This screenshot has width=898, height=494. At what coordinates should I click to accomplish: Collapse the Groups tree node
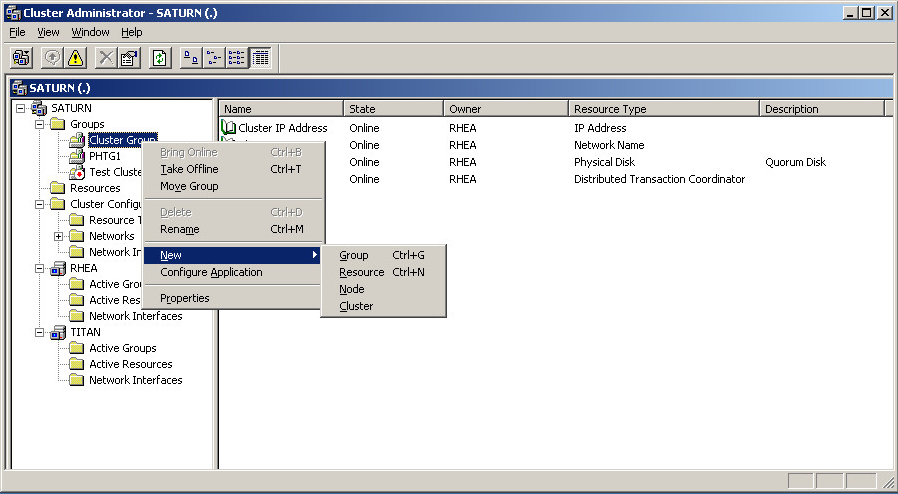pos(40,124)
